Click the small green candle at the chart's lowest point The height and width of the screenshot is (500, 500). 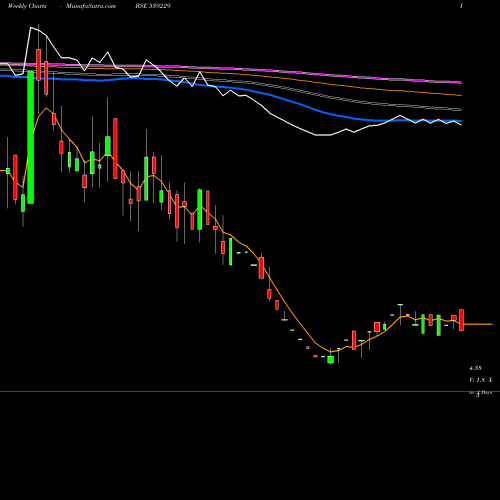tap(330, 360)
